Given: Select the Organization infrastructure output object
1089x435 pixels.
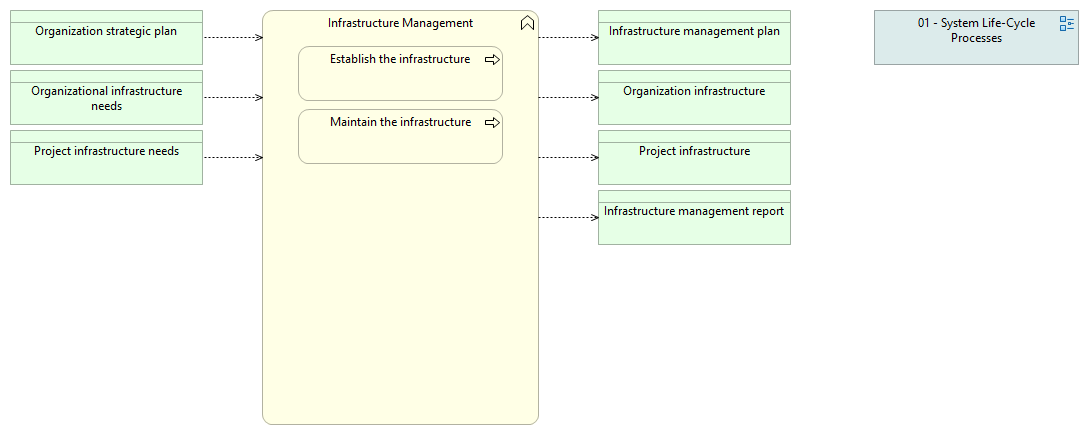Looking at the screenshot, I should (x=695, y=97).
